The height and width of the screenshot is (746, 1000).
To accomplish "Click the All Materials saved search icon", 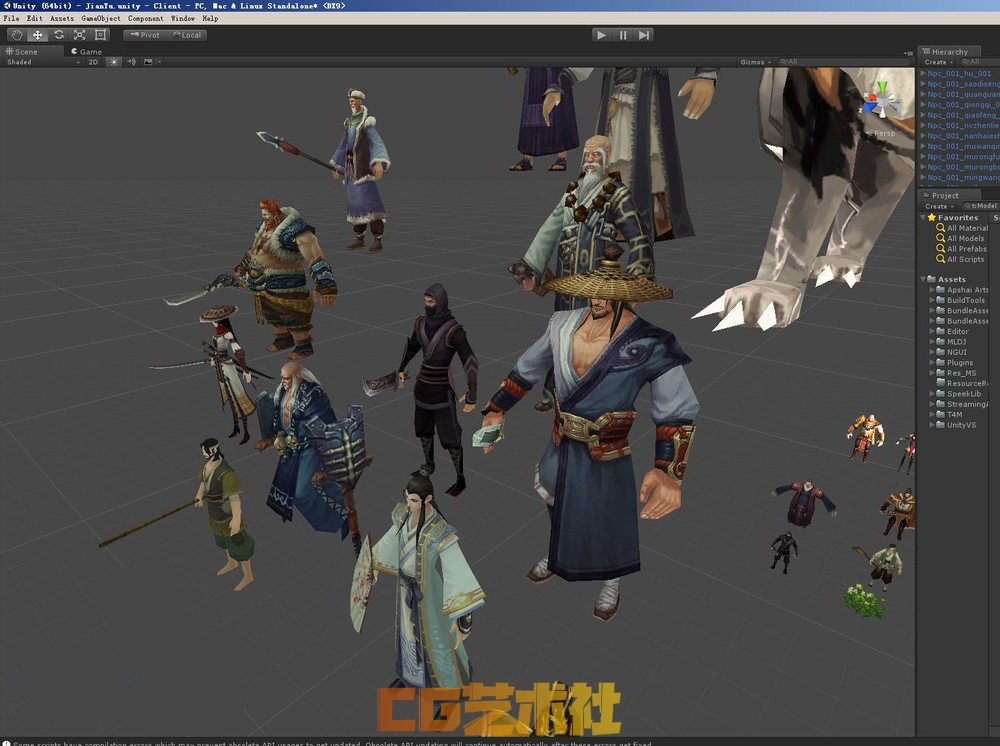I will (x=940, y=228).
